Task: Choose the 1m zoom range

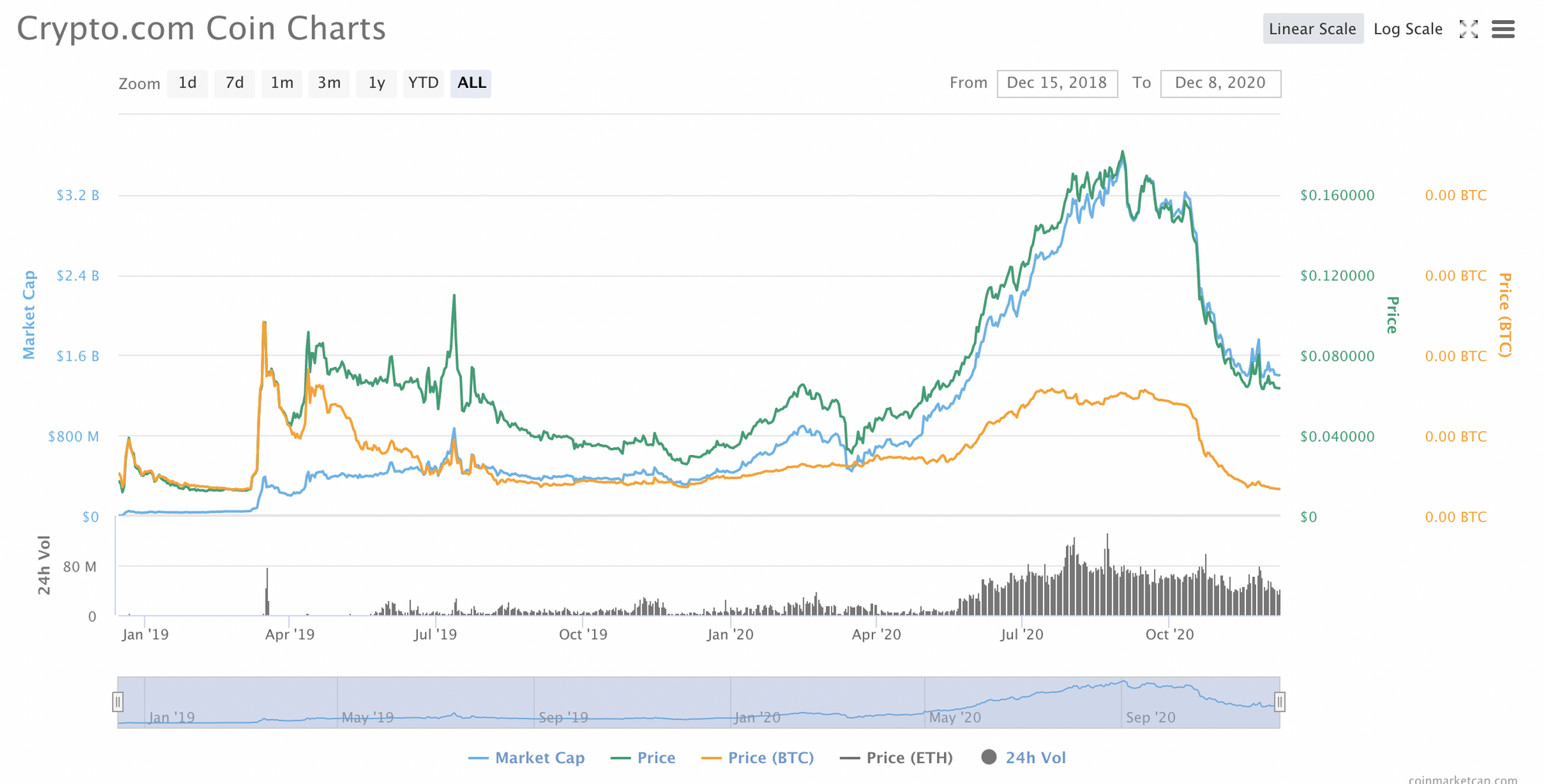Action: 282,83
